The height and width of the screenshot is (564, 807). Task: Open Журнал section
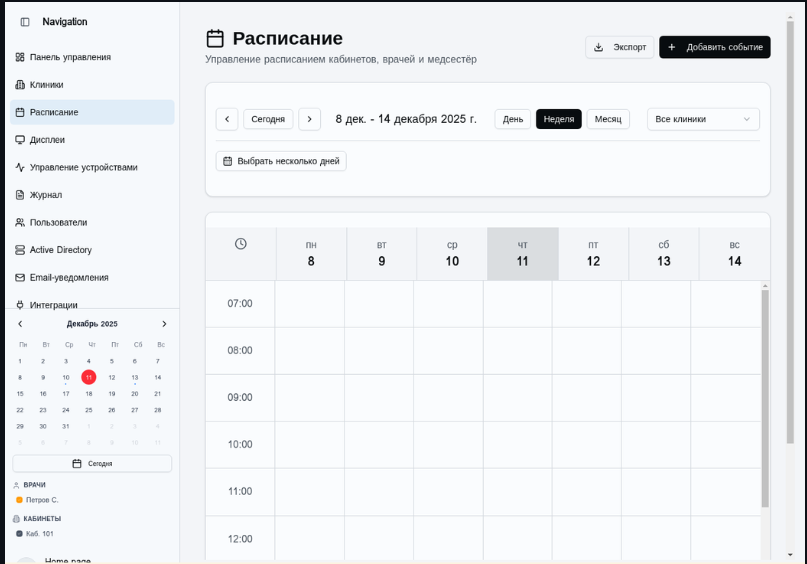coord(92,195)
